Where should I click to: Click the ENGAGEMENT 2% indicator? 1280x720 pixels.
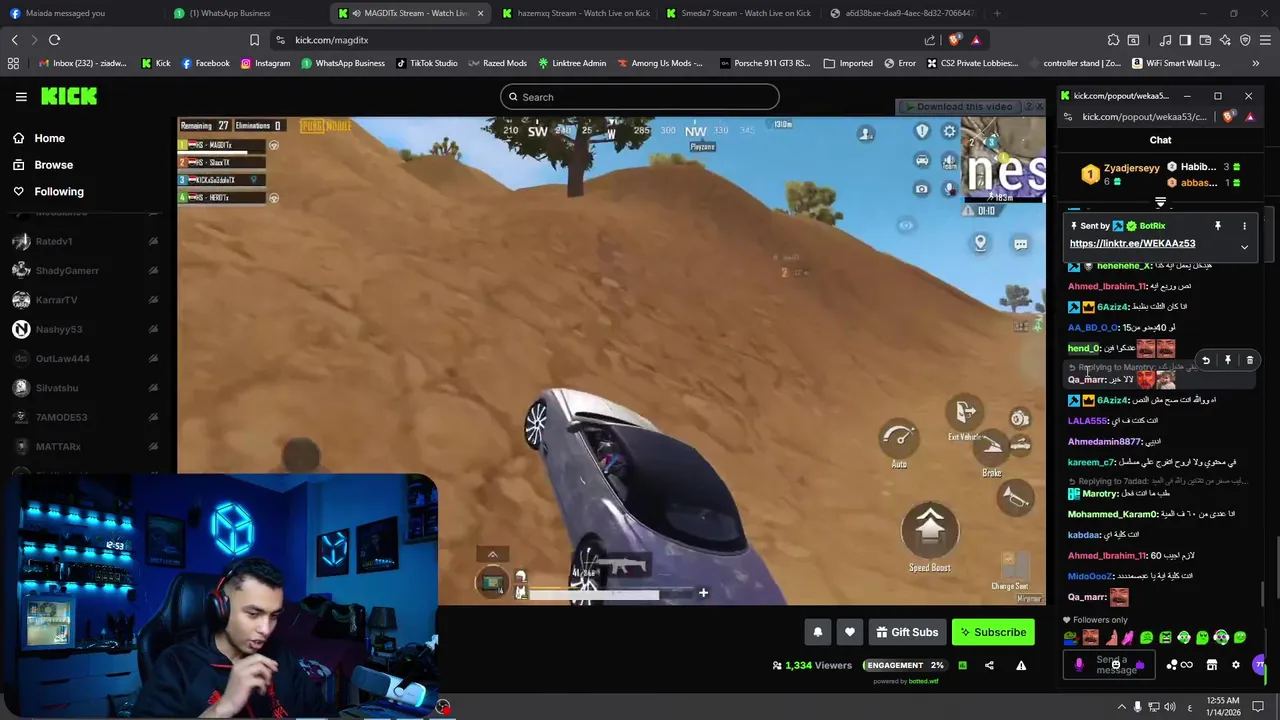905,665
